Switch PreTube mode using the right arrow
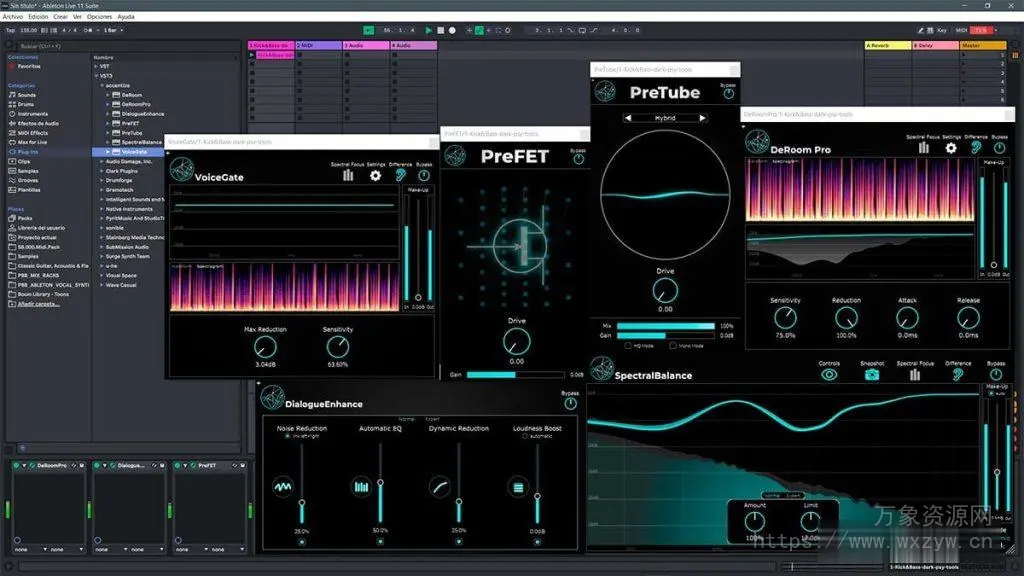This screenshot has width=1024, height=576. click(x=703, y=117)
